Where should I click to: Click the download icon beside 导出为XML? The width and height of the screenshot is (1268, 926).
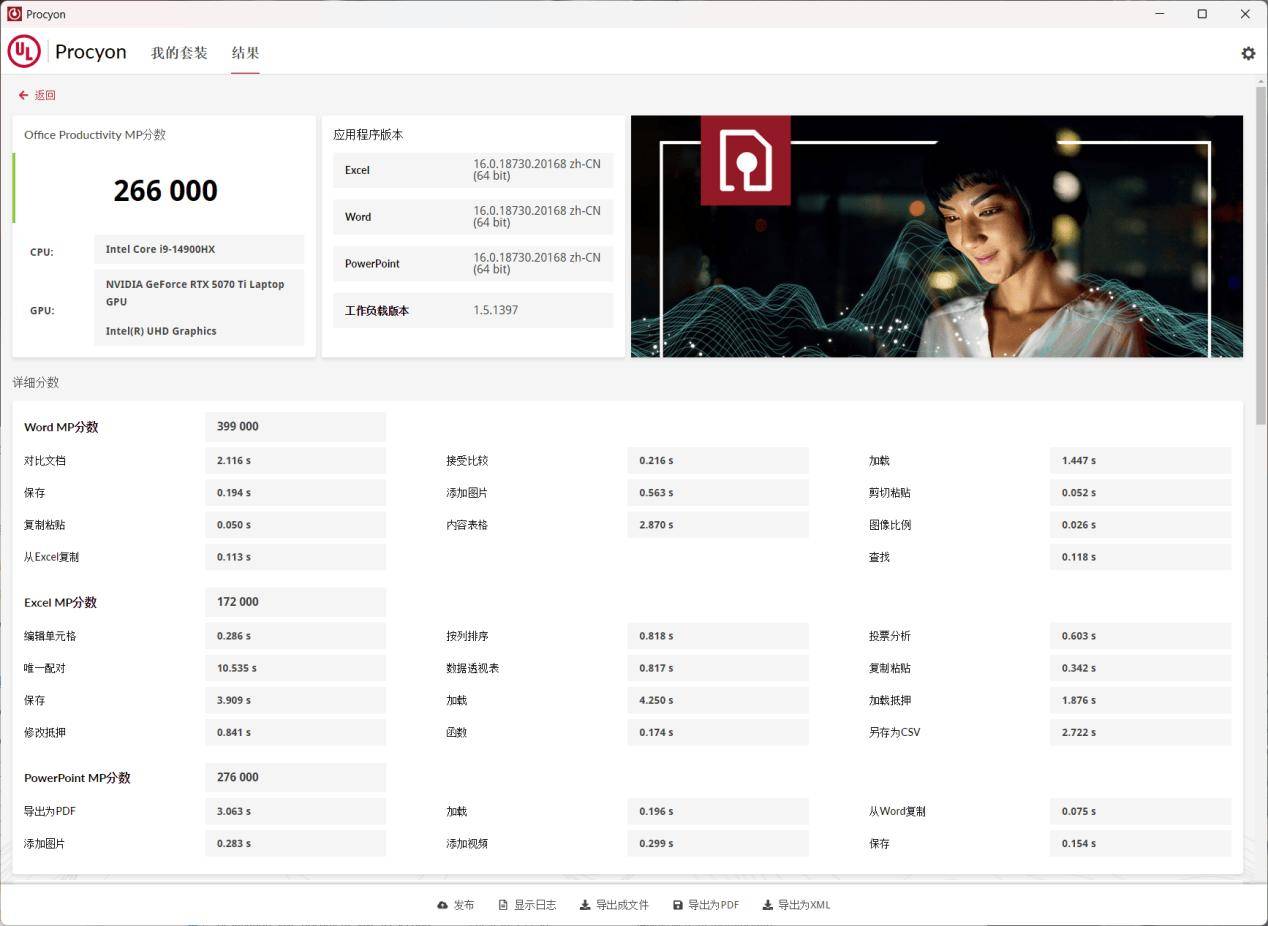coord(766,904)
